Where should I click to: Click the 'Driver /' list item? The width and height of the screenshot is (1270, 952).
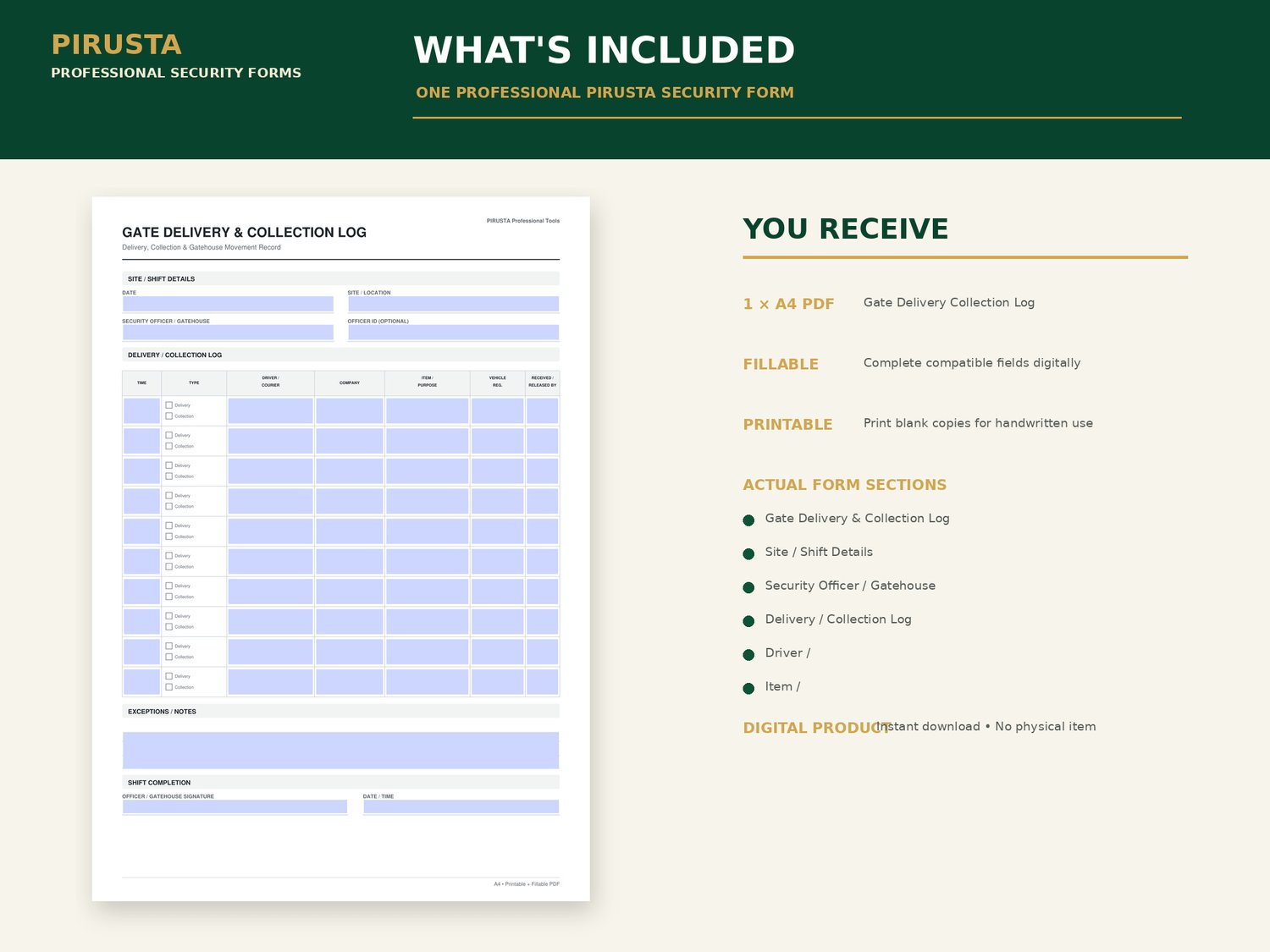(x=787, y=653)
